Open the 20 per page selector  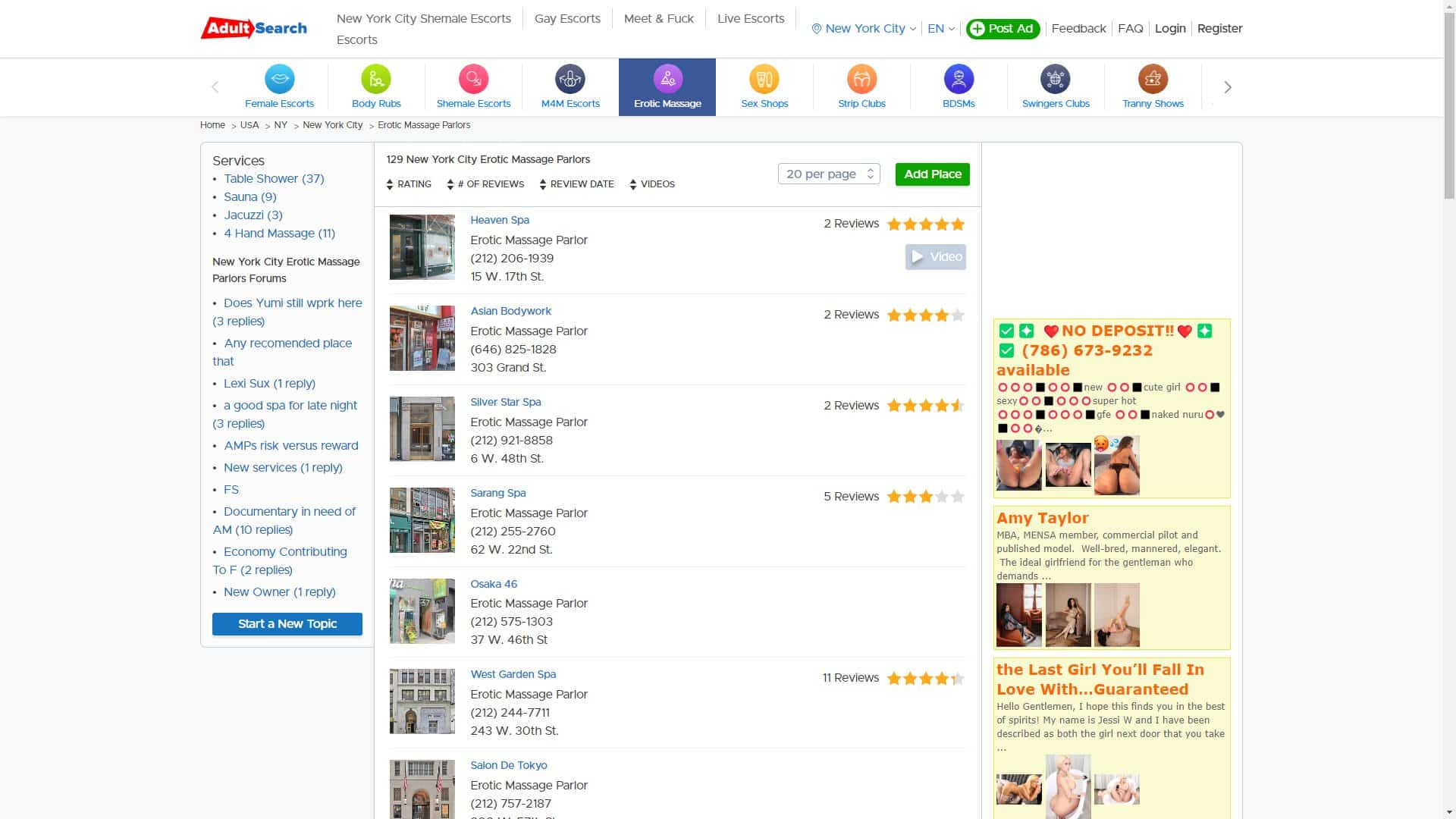point(828,174)
